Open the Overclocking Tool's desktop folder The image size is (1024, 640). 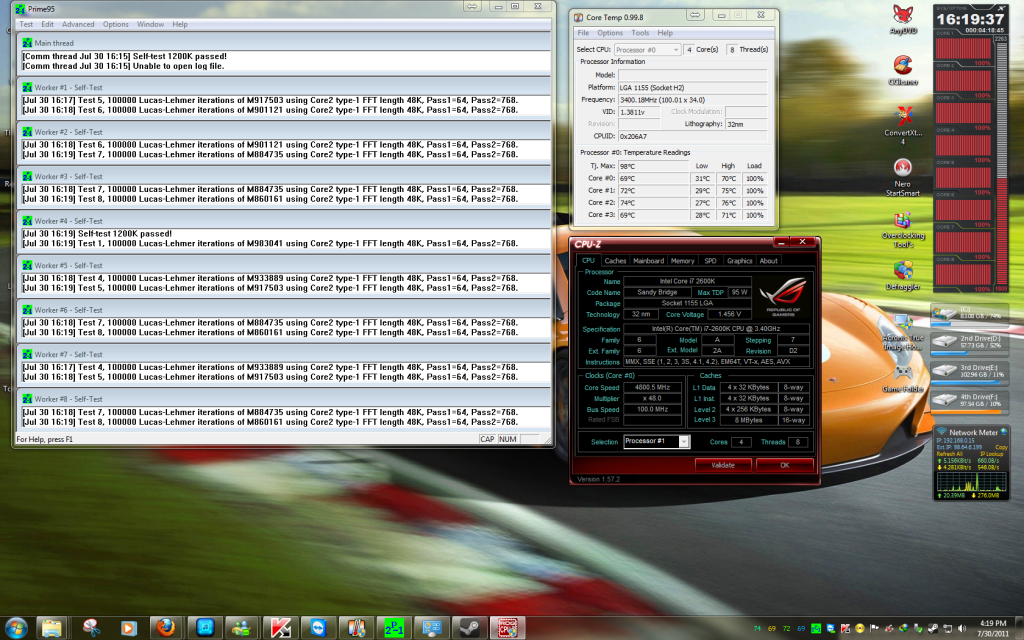click(x=903, y=229)
